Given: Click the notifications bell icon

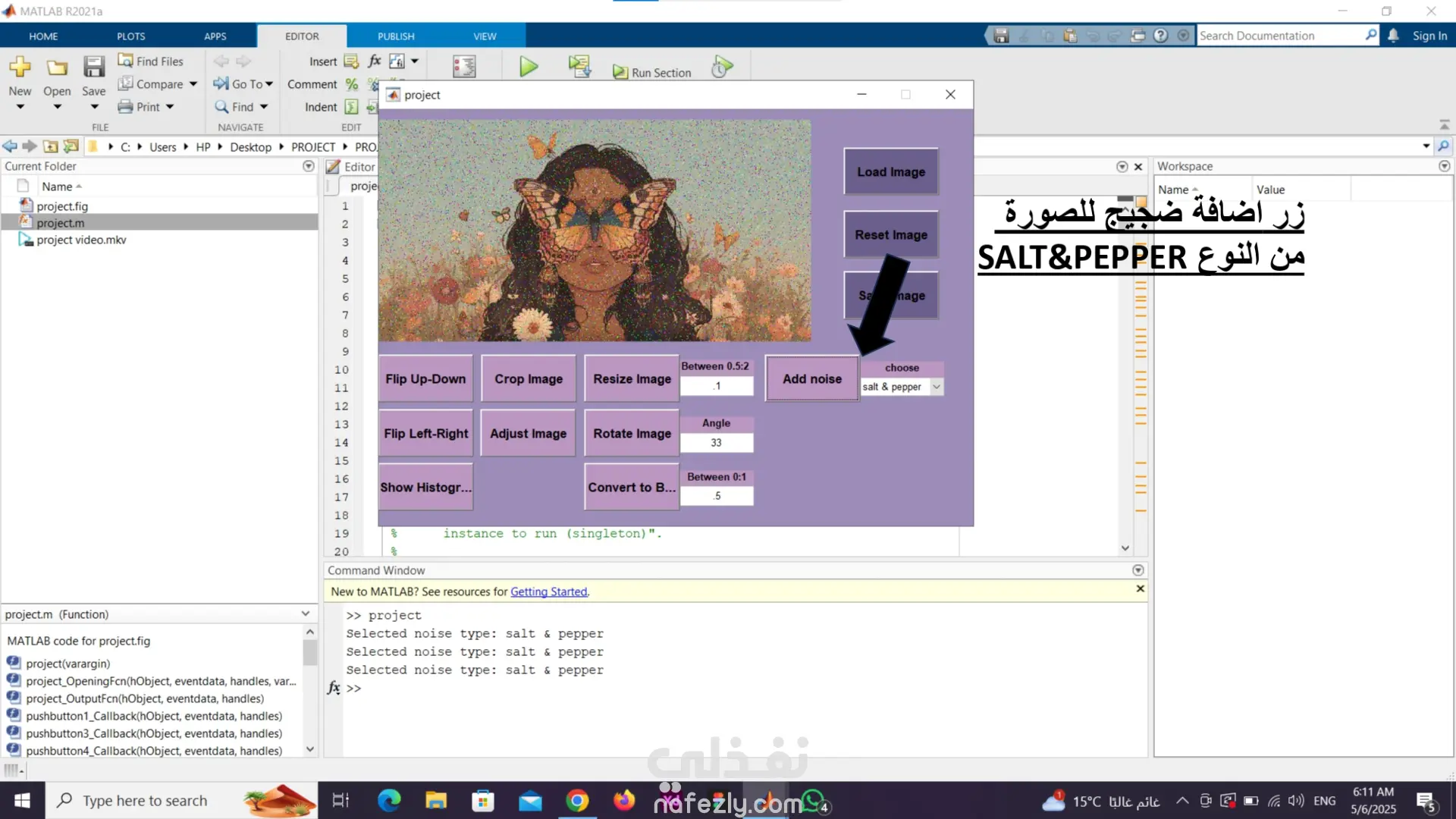Looking at the screenshot, I should 1393,36.
